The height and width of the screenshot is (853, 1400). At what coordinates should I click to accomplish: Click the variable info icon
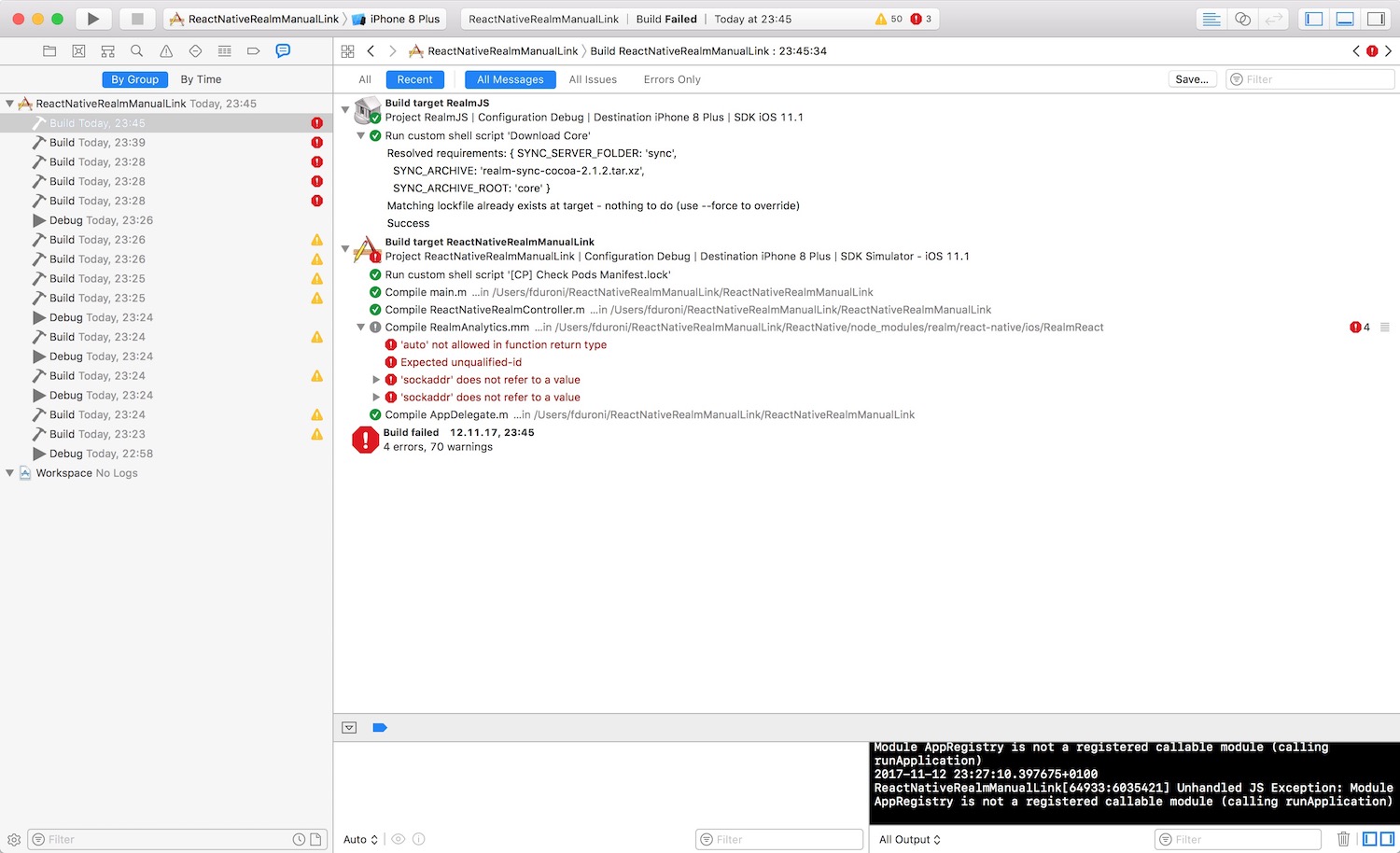[419, 839]
